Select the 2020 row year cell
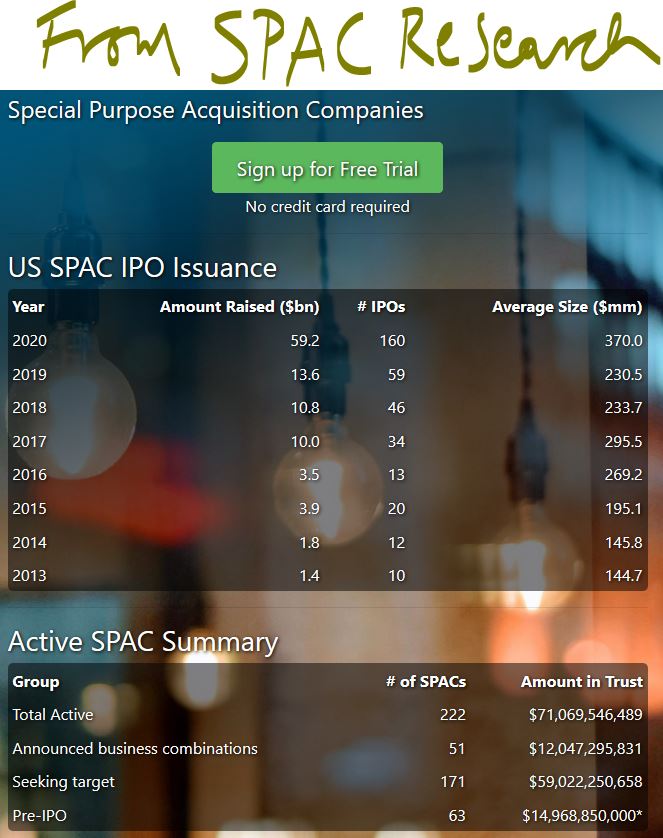Image resolution: width=663 pixels, height=838 pixels. click(29, 340)
